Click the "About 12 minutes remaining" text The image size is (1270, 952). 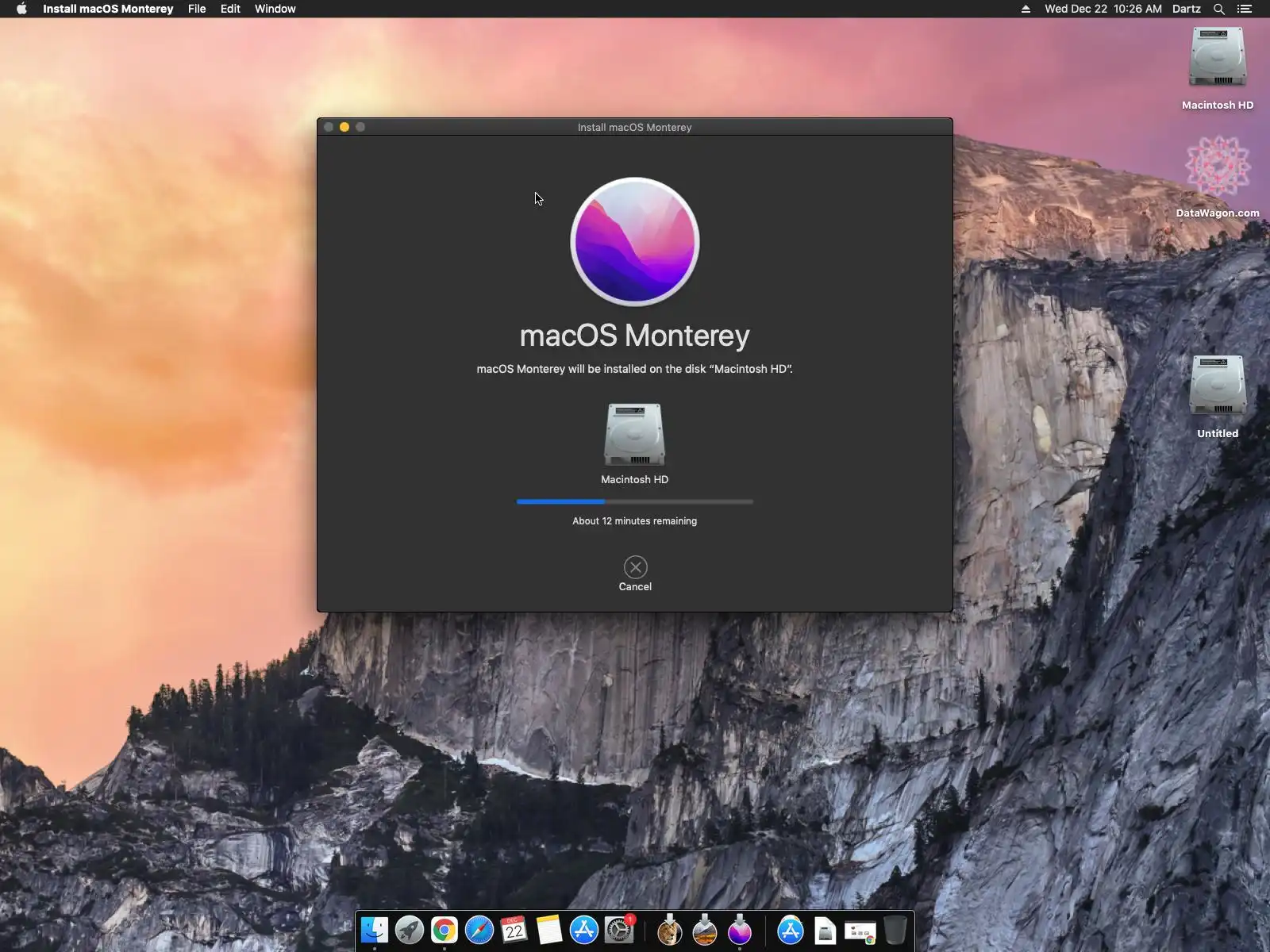pyautogui.click(x=635, y=520)
